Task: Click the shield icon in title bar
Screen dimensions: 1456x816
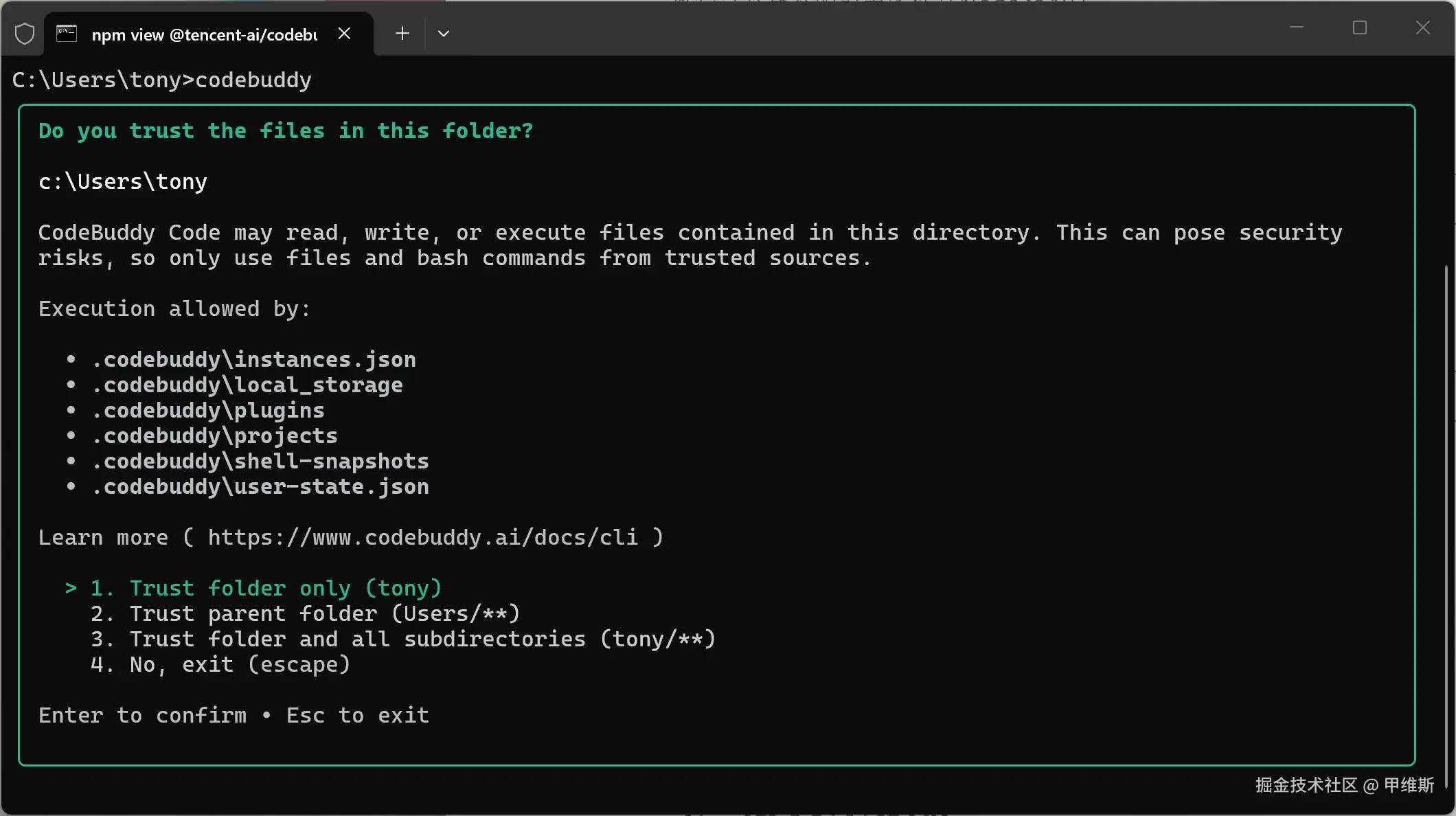Action: tap(25, 34)
